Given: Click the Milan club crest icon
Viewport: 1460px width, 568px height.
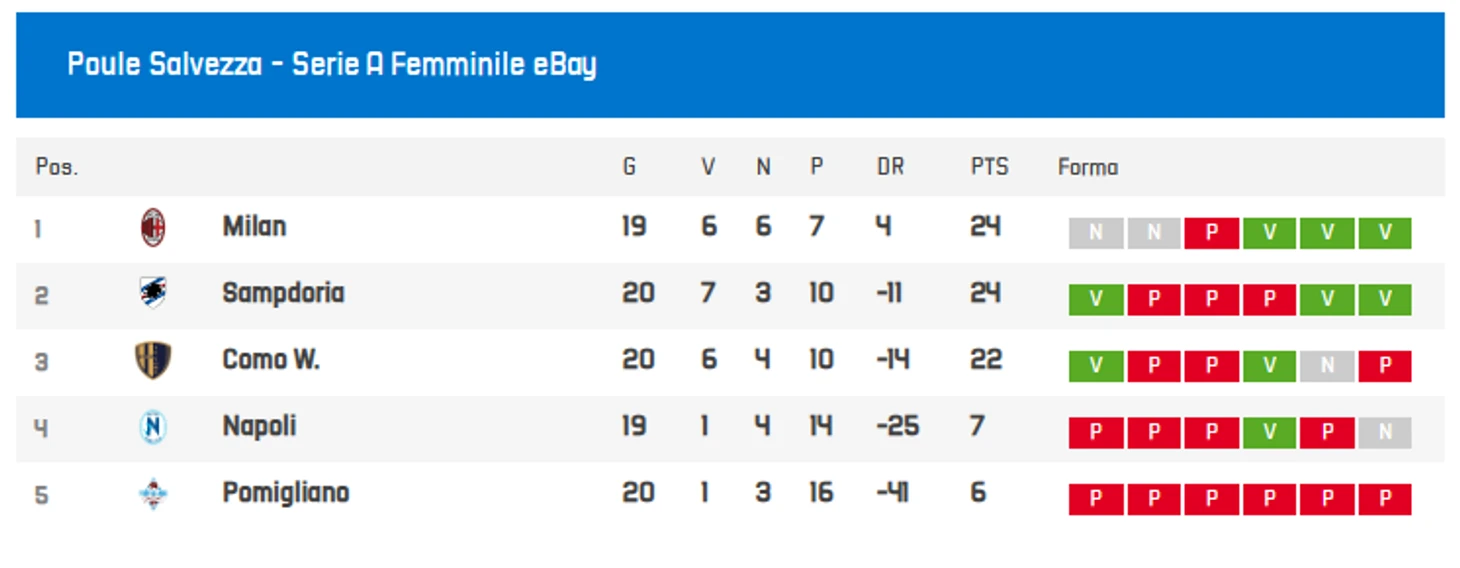Looking at the screenshot, I should coord(153,228).
